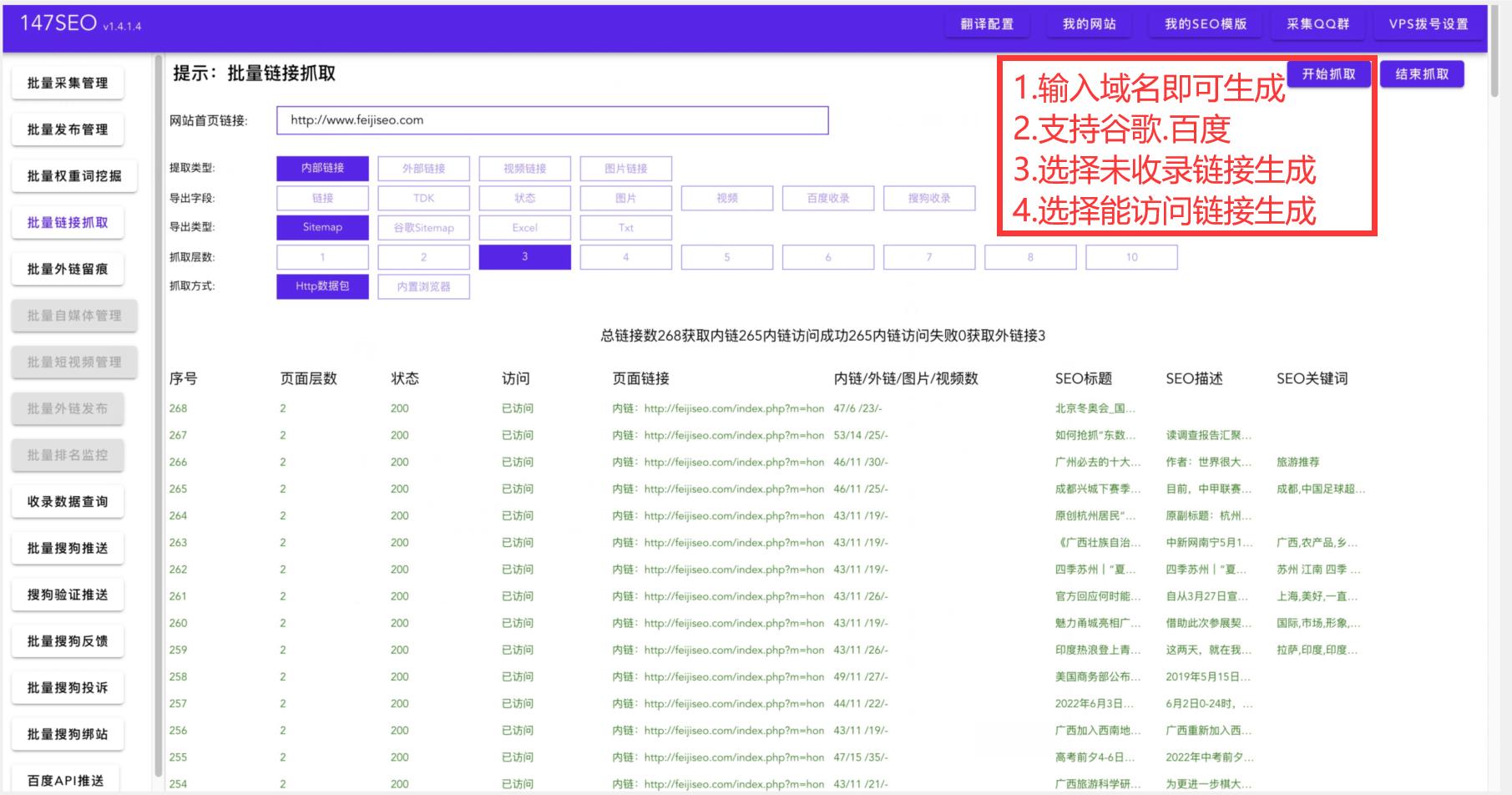Viewport: 1512px width, 795px height.
Task: Toggle the TDK export field
Action: (422, 198)
